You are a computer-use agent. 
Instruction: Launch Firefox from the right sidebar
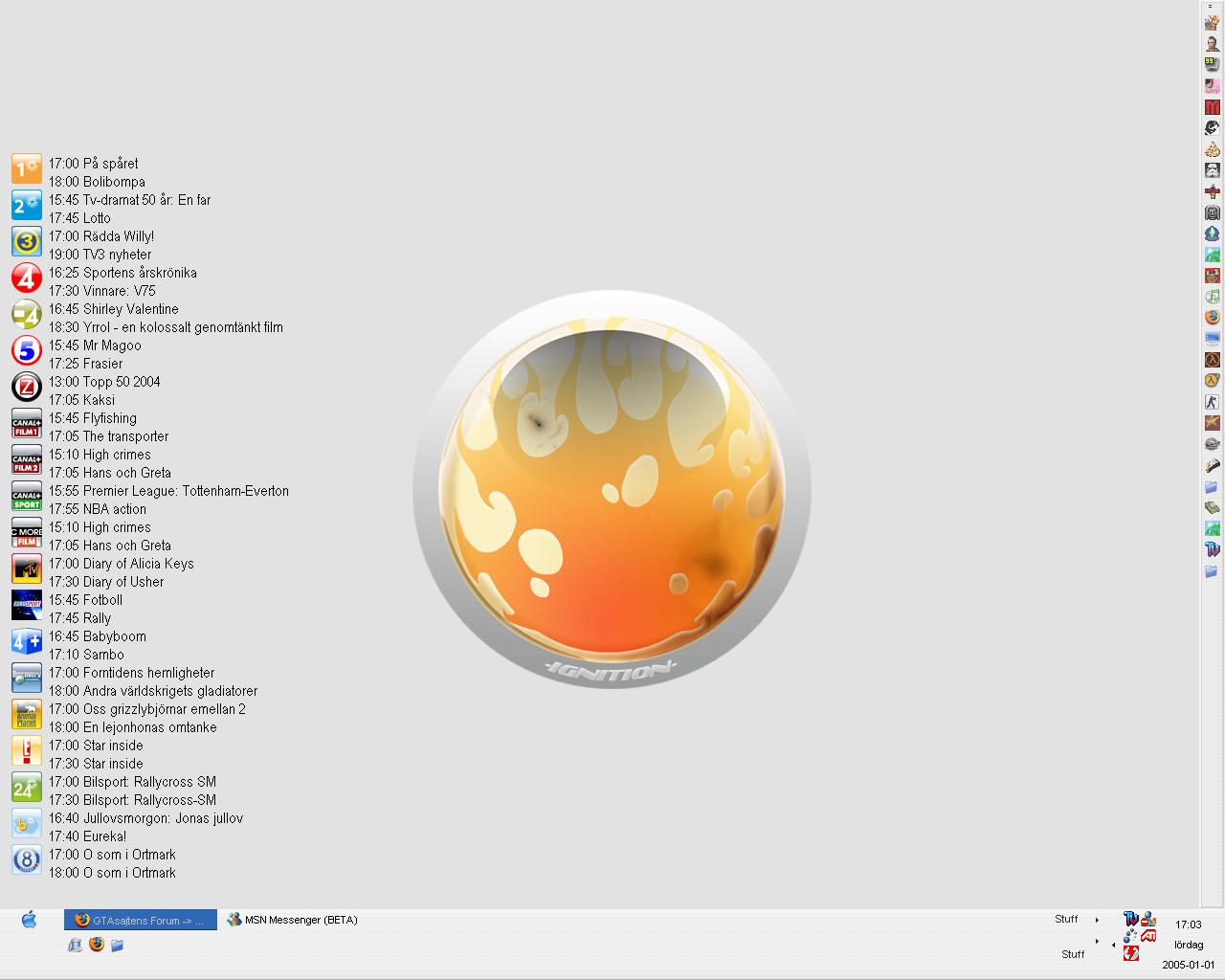point(1212,318)
